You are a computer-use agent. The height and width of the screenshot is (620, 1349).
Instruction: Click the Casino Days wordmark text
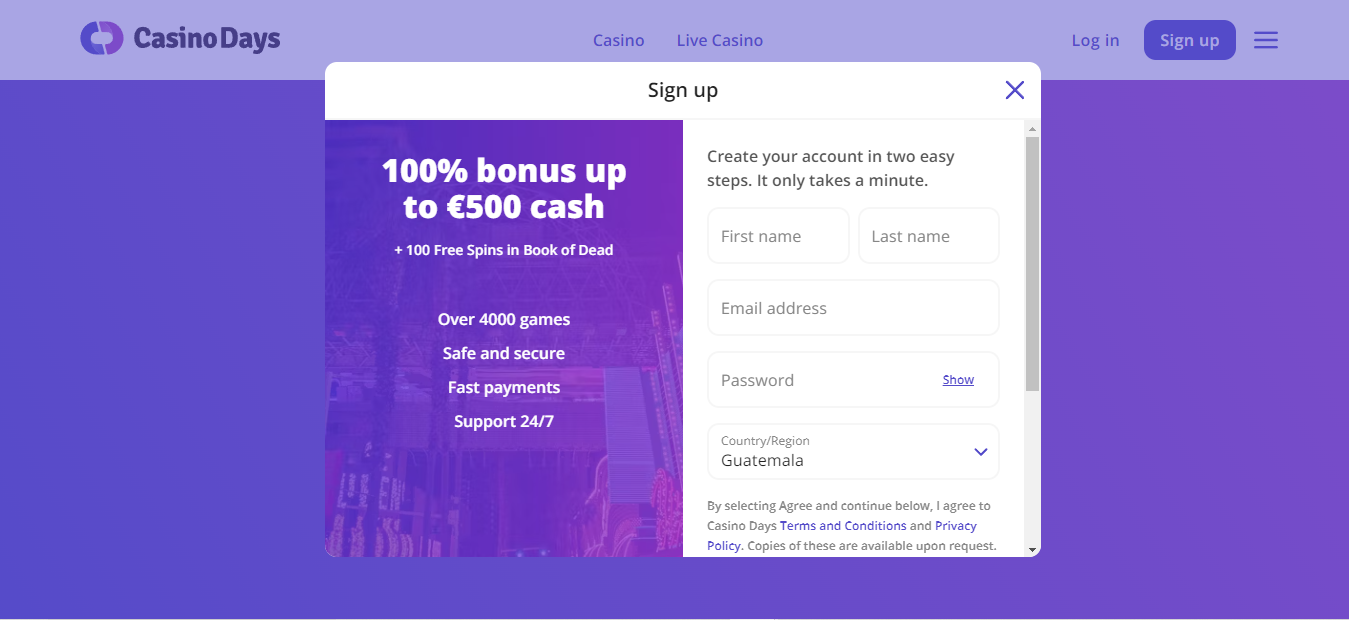[207, 39]
